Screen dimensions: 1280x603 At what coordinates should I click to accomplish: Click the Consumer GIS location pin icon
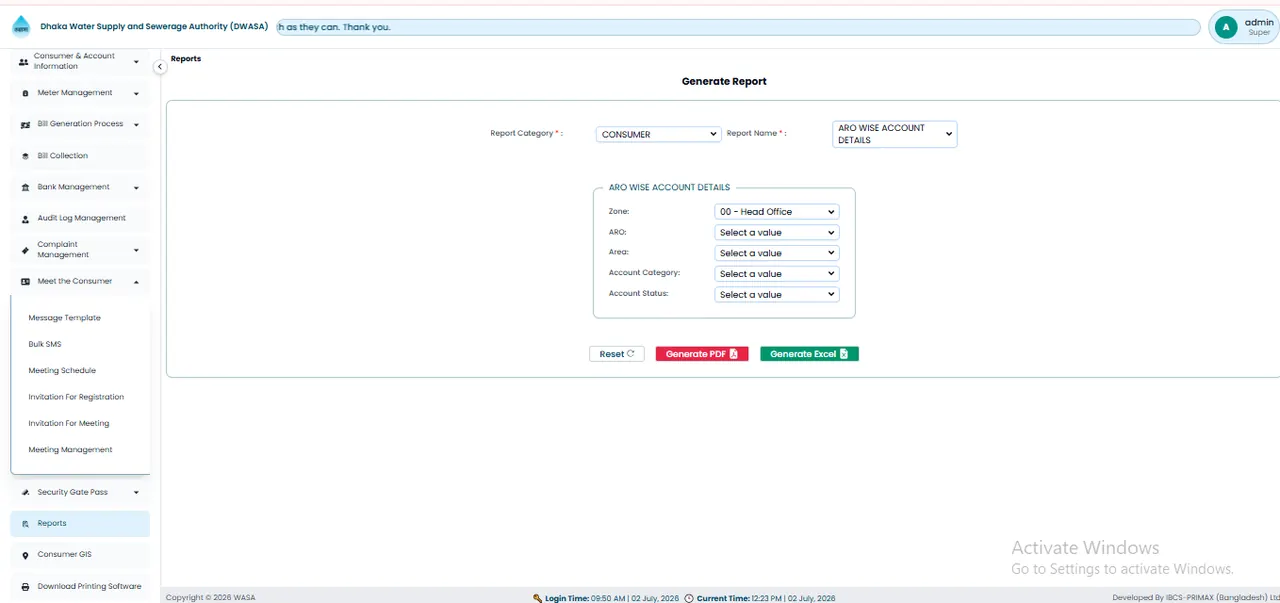tap(25, 555)
